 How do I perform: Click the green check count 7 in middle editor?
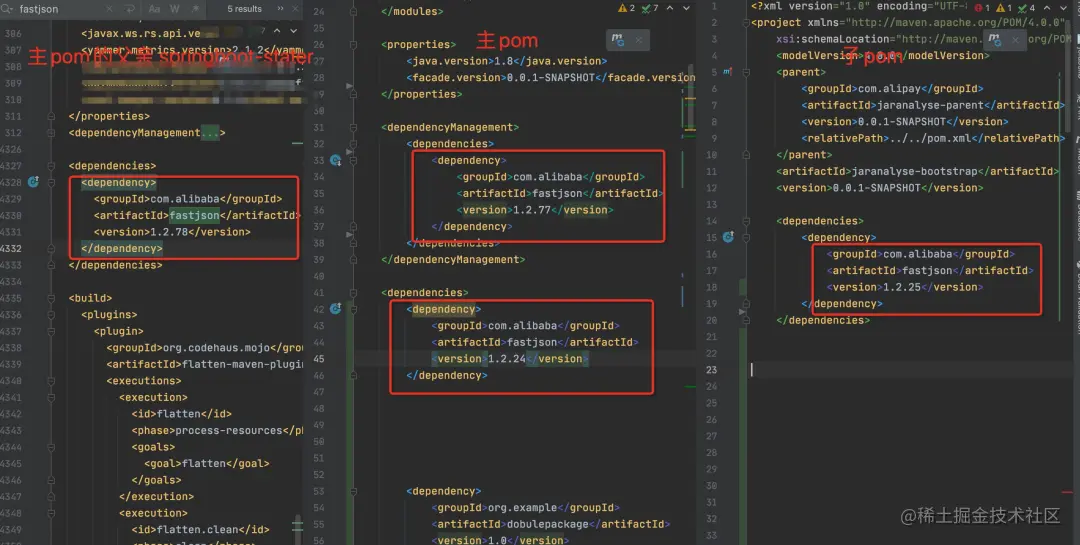(650, 8)
